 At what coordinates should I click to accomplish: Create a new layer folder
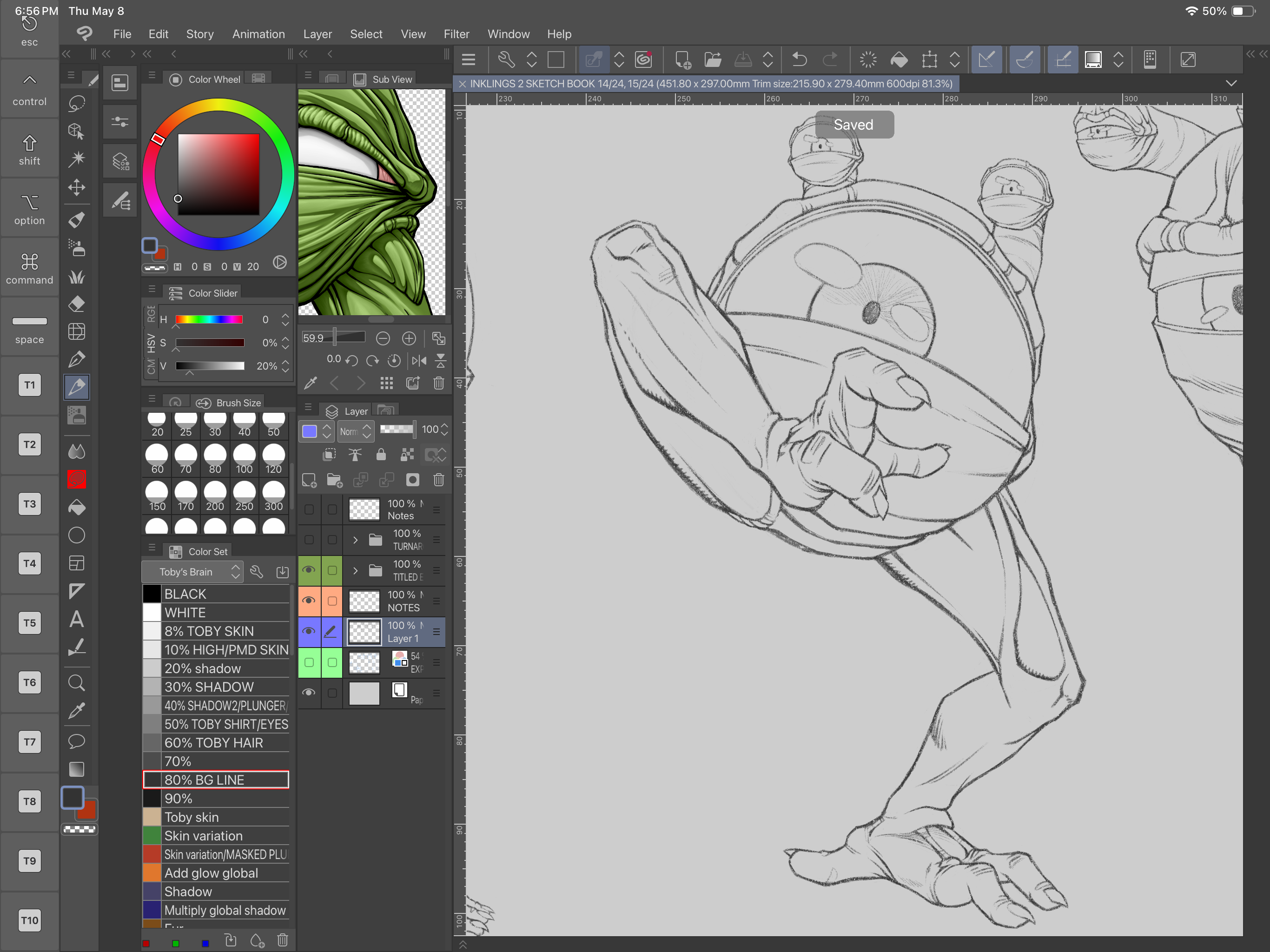[334, 480]
